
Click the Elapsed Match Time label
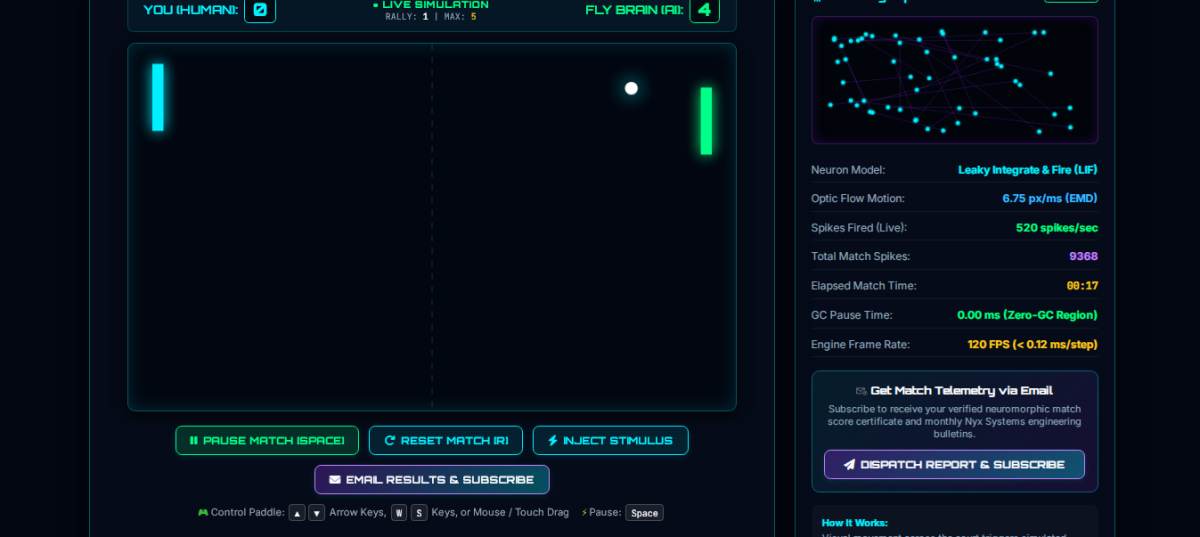pos(864,286)
